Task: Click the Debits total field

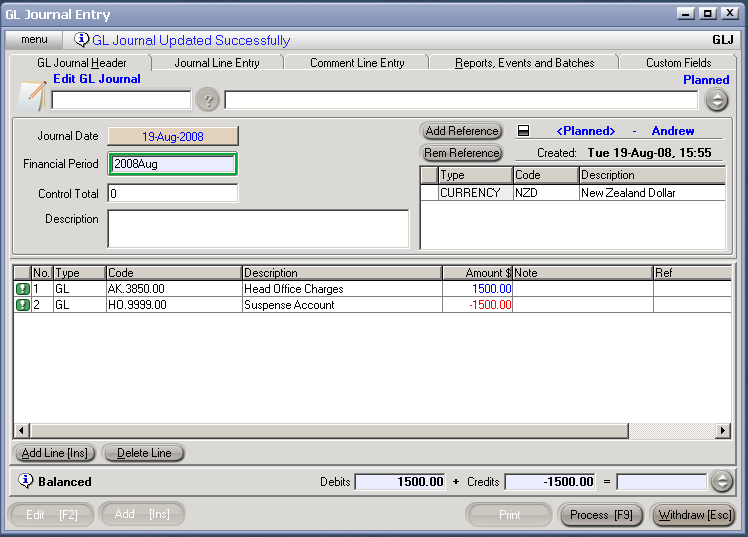Action: 400,482
